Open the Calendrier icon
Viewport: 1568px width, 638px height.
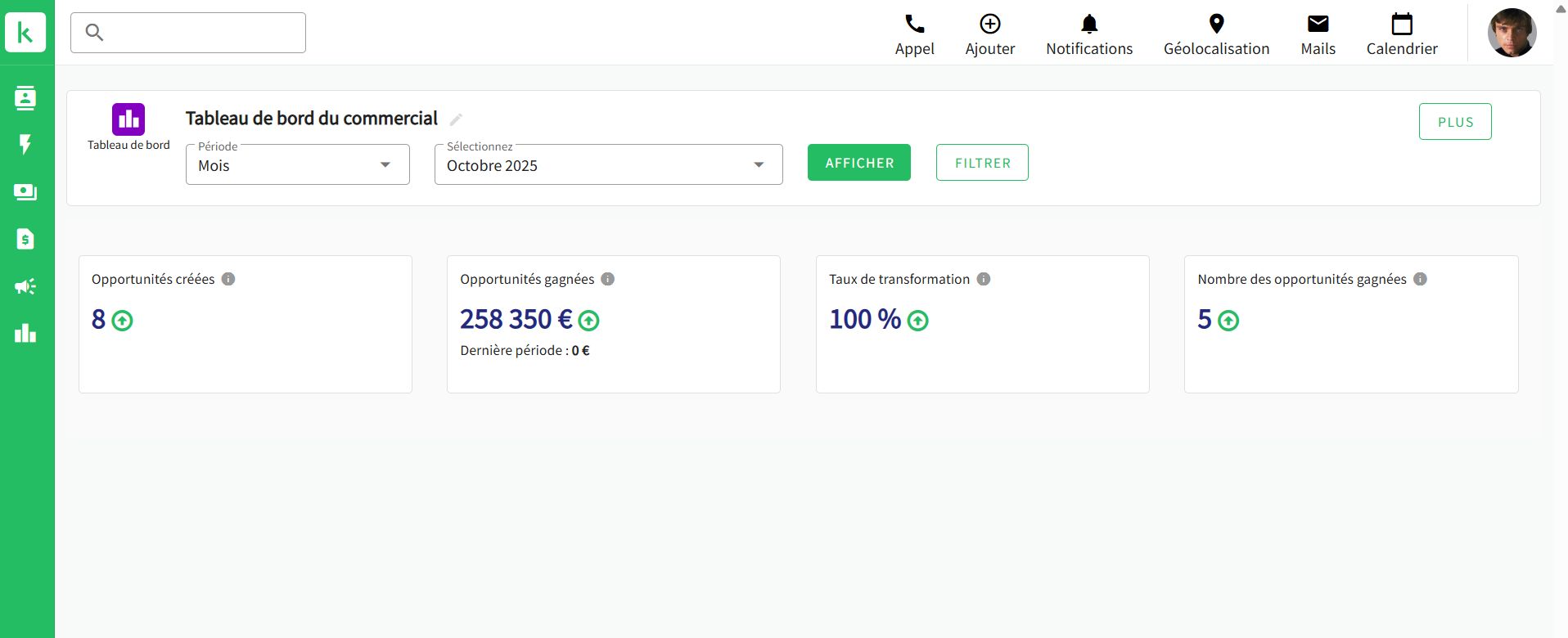click(1401, 25)
